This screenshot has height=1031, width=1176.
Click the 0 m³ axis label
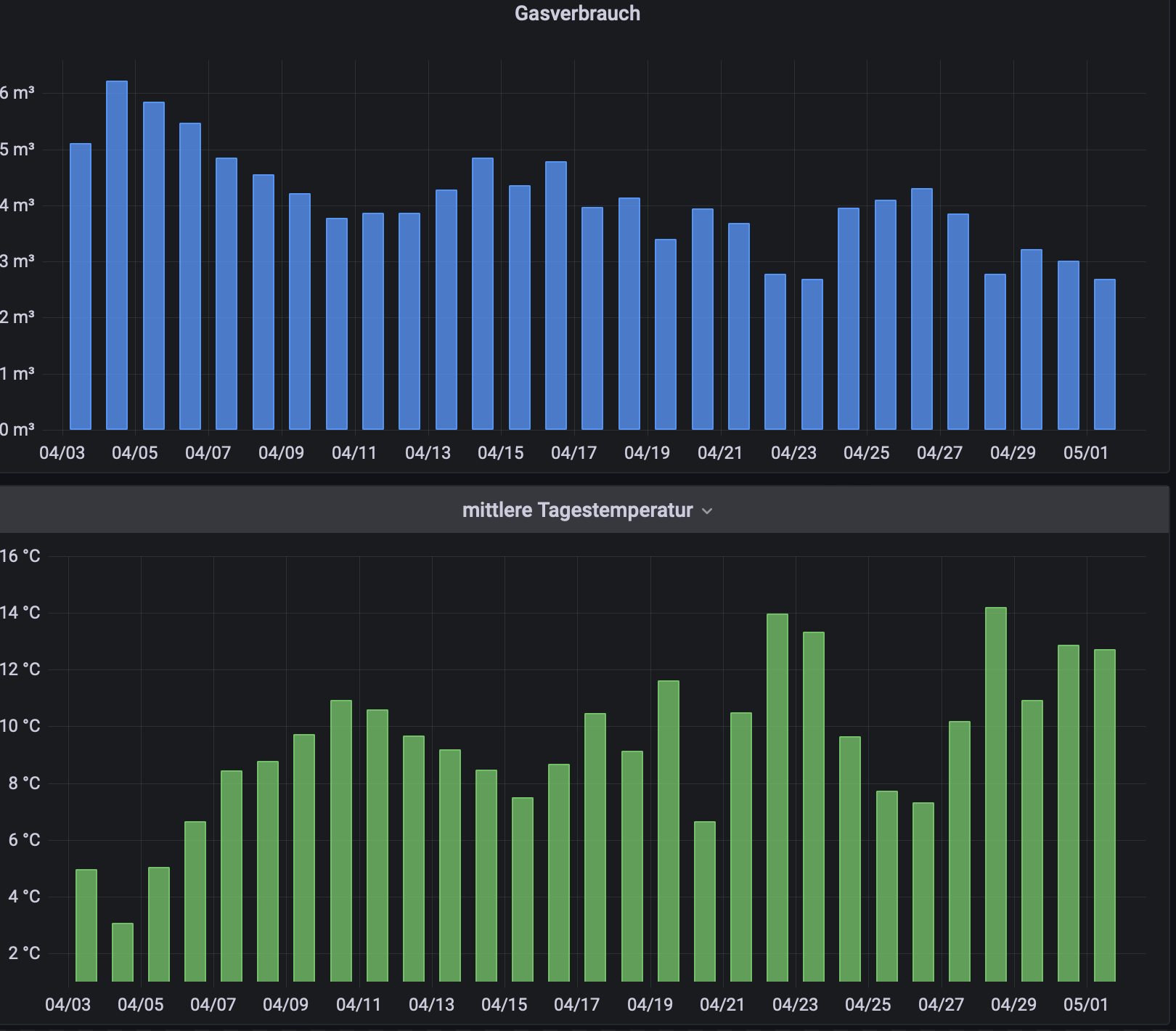click(17, 430)
